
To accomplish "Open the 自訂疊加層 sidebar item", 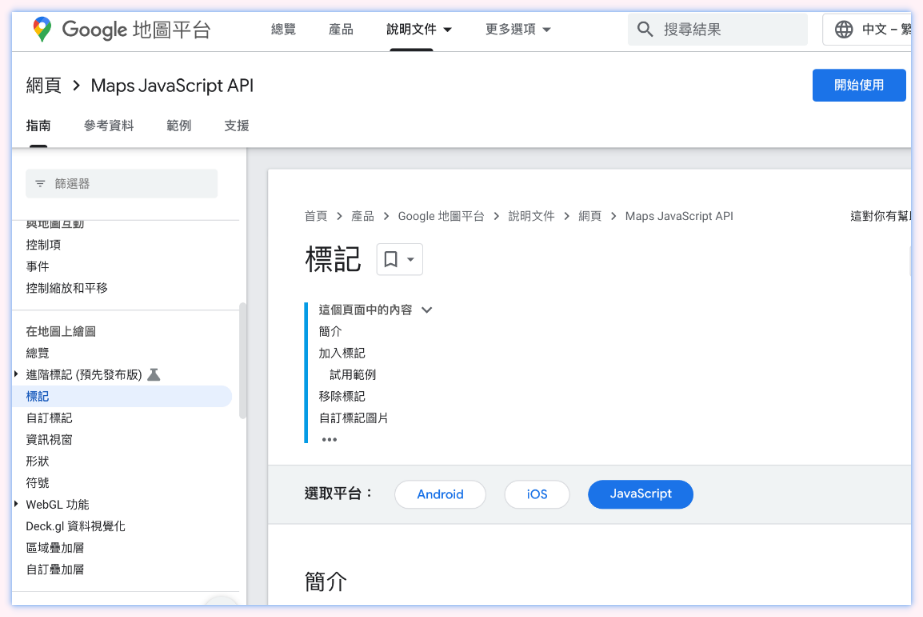I will [x=55, y=570].
